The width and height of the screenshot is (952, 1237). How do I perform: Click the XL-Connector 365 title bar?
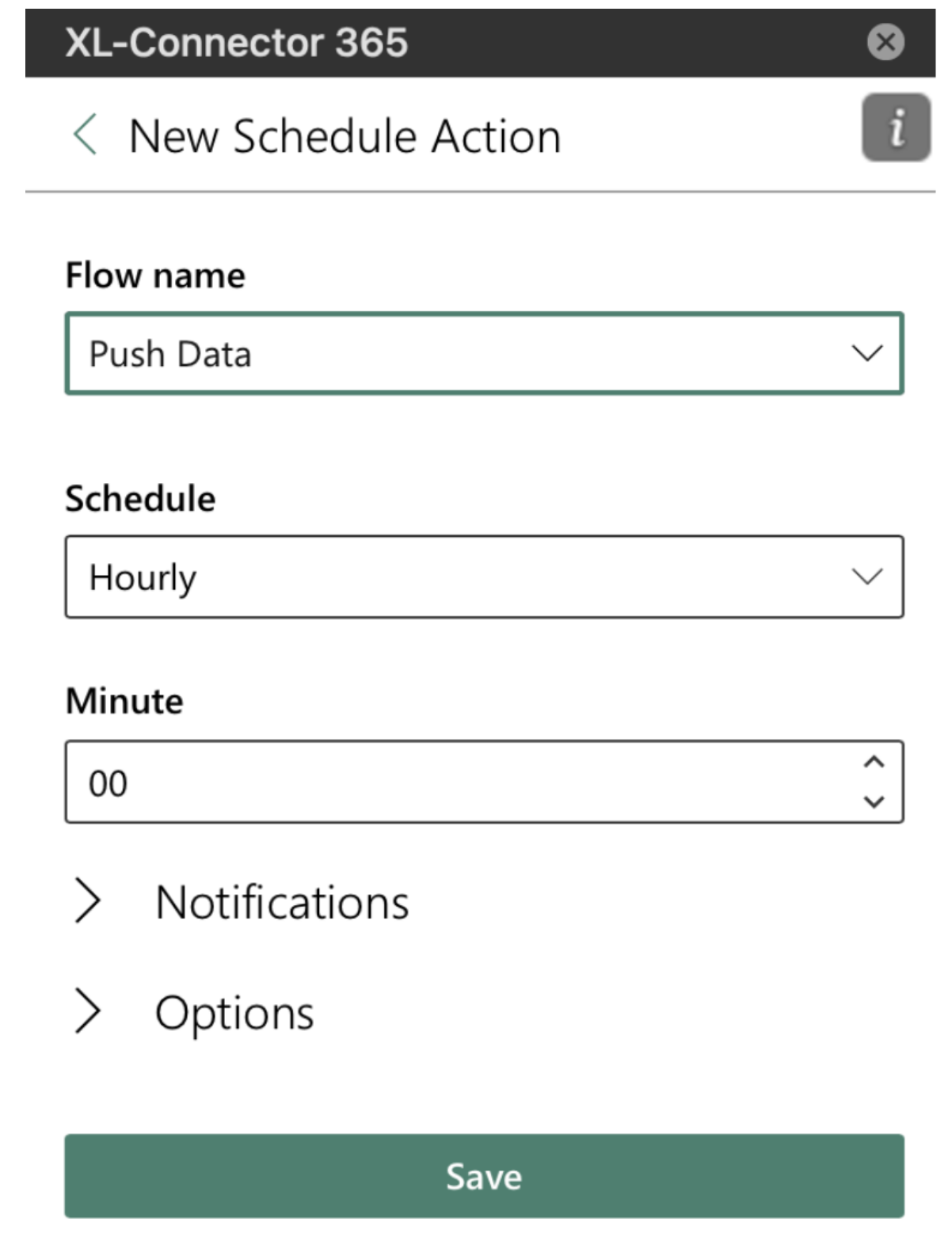click(238, 44)
